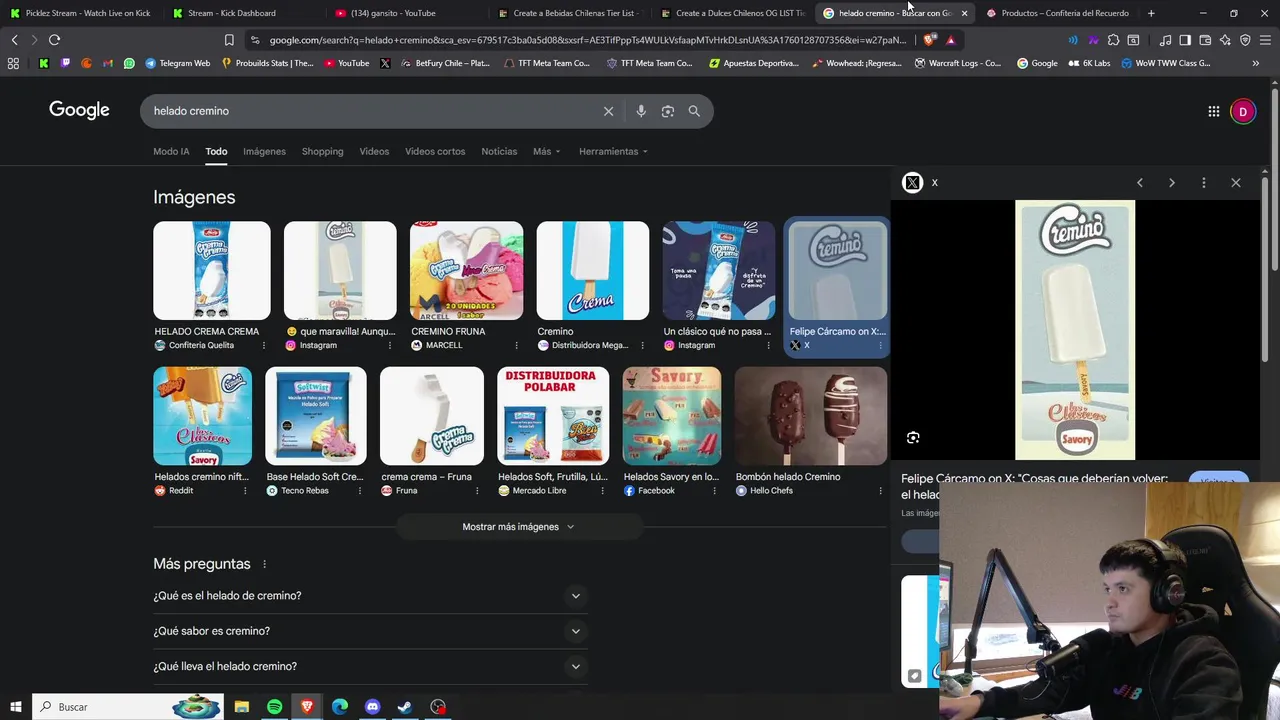Open the Herramientas dropdown
1280x720 pixels.
613,152
